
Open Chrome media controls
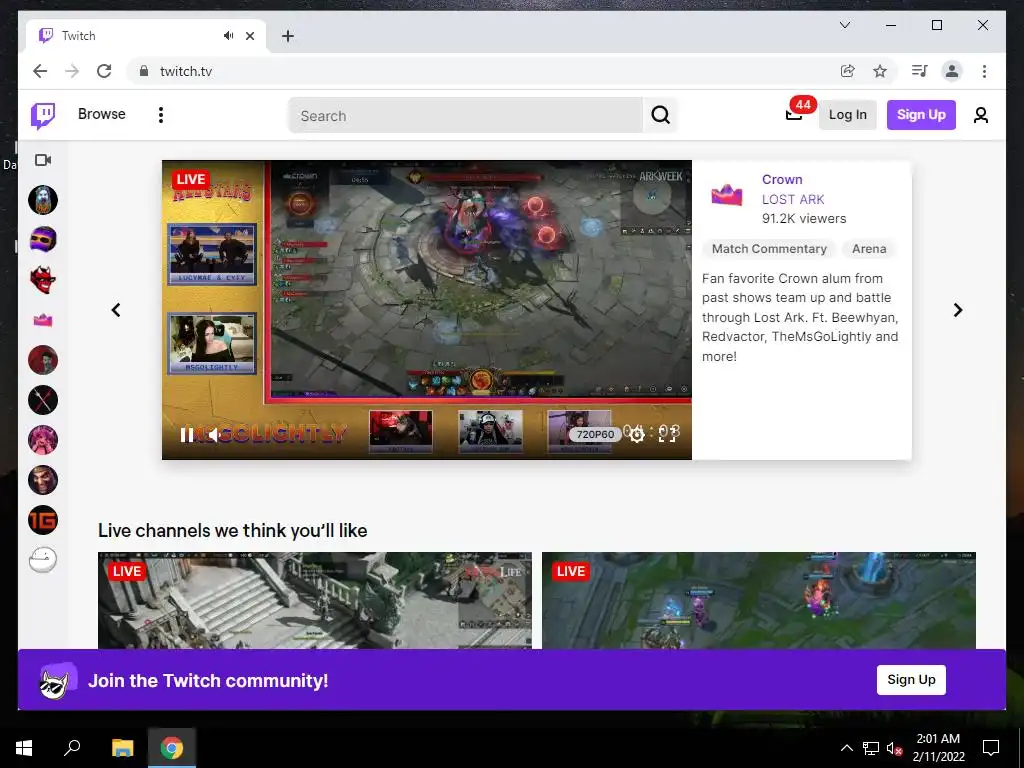pyautogui.click(x=920, y=71)
